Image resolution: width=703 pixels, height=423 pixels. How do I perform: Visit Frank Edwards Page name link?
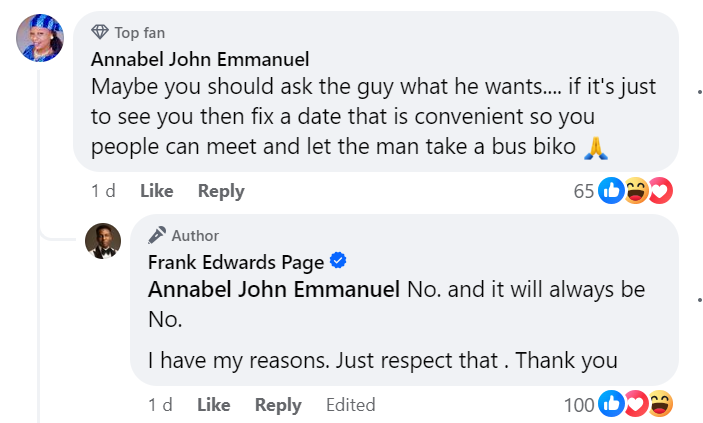pos(236,262)
